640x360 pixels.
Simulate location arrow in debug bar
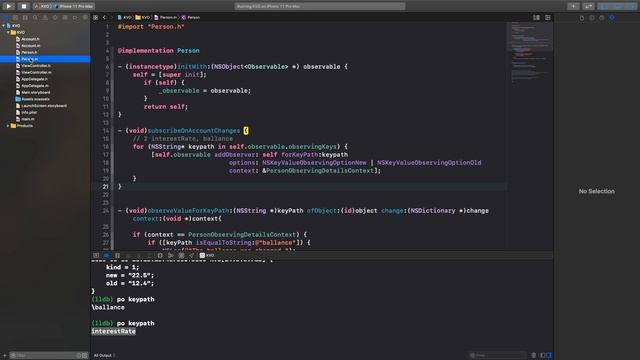coord(191,256)
